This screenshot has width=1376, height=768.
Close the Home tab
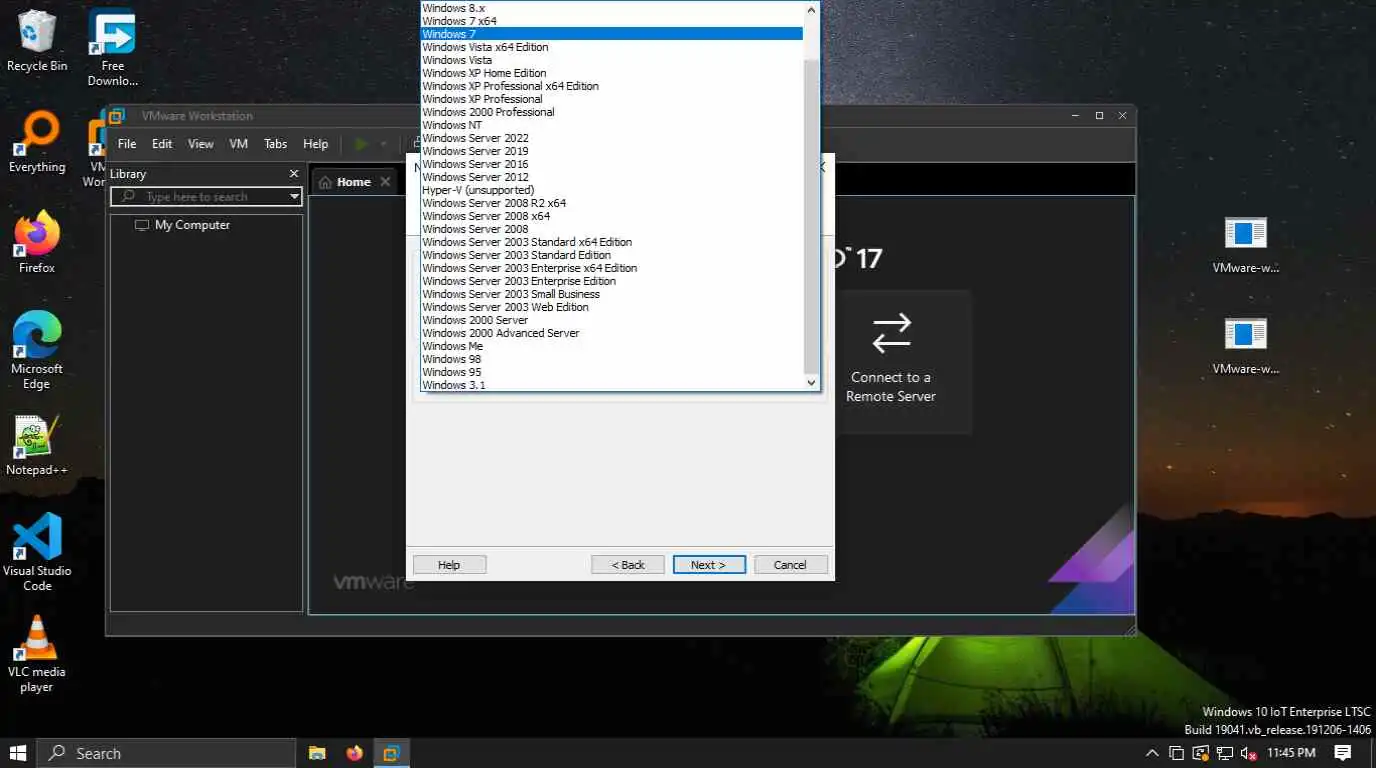[385, 182]
